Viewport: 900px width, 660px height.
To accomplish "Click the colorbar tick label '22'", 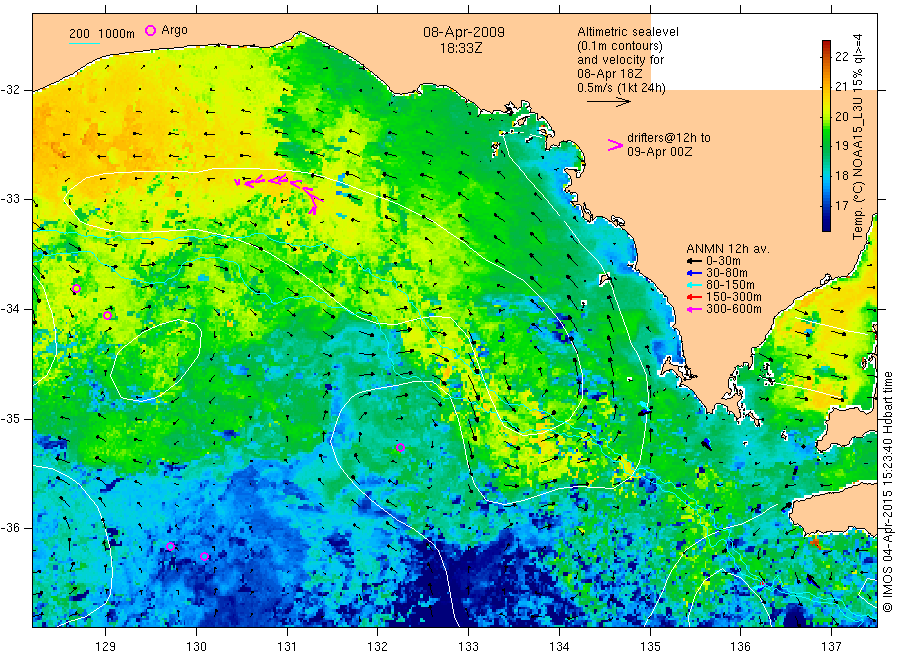I will tap(841, 56).
